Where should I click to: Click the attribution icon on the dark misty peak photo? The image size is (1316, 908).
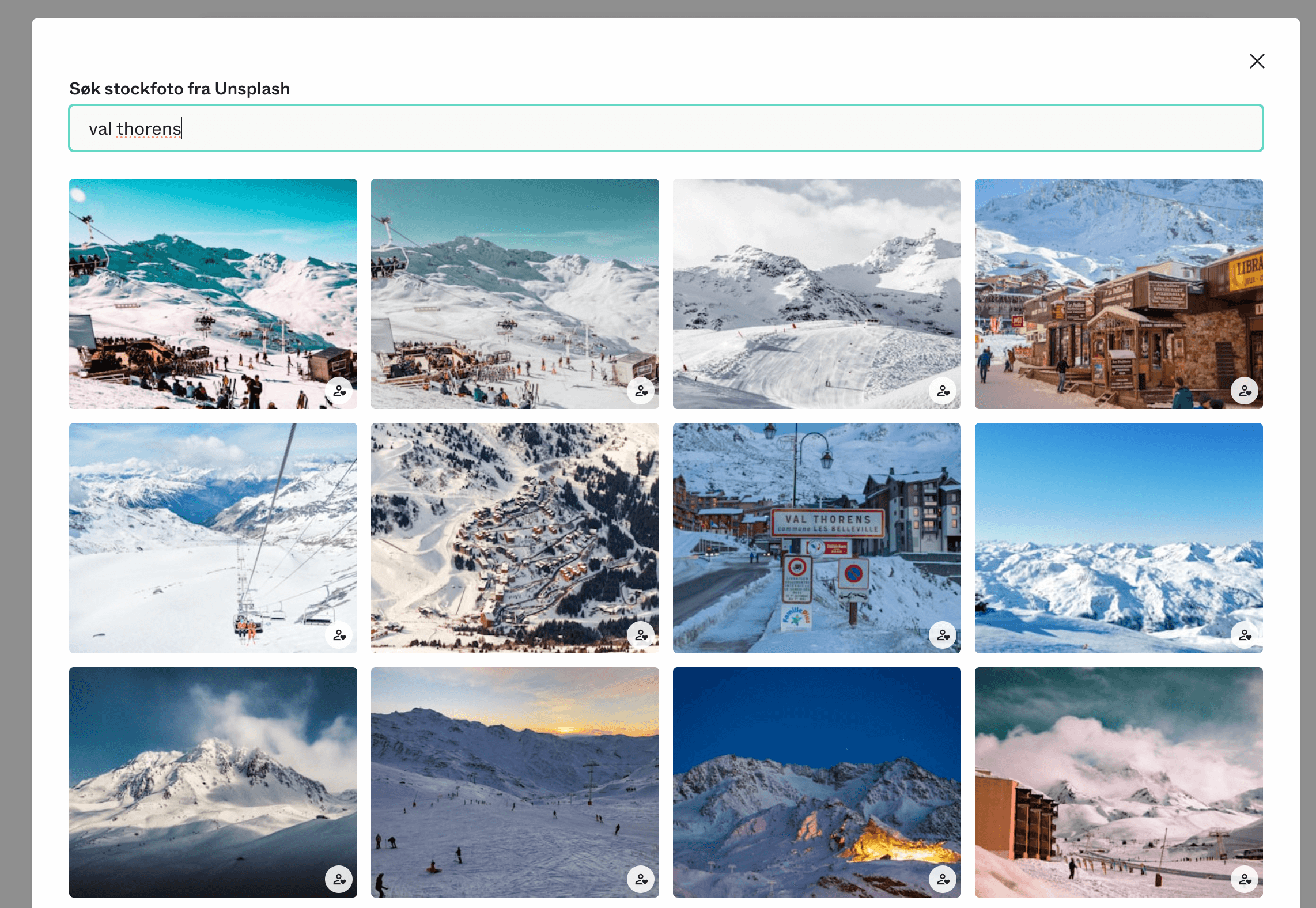[x=339, y=880]
